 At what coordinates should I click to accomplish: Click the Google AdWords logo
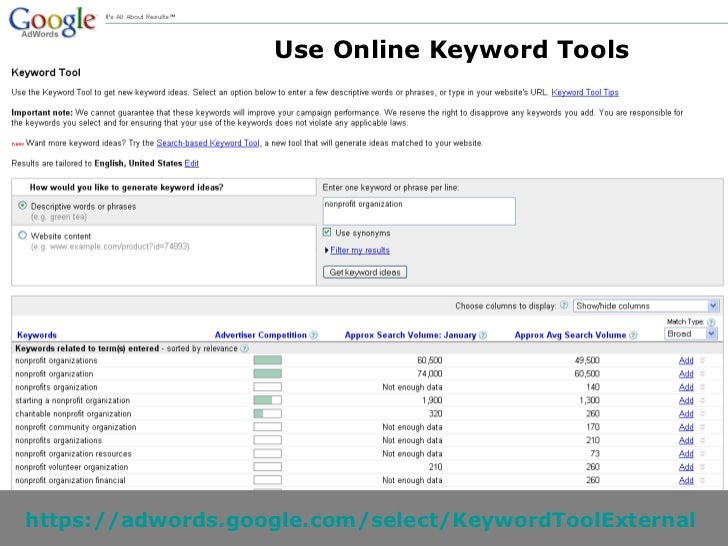tap(52, 21)
